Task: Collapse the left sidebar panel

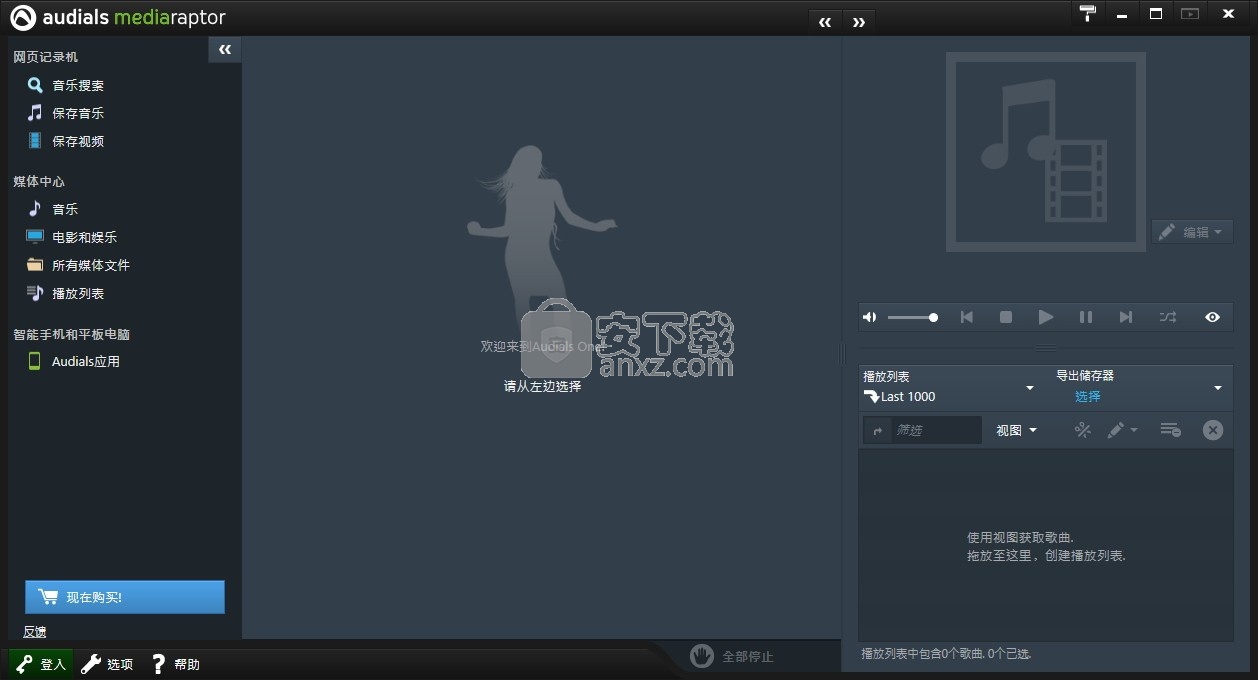Action: pos(225,49)
